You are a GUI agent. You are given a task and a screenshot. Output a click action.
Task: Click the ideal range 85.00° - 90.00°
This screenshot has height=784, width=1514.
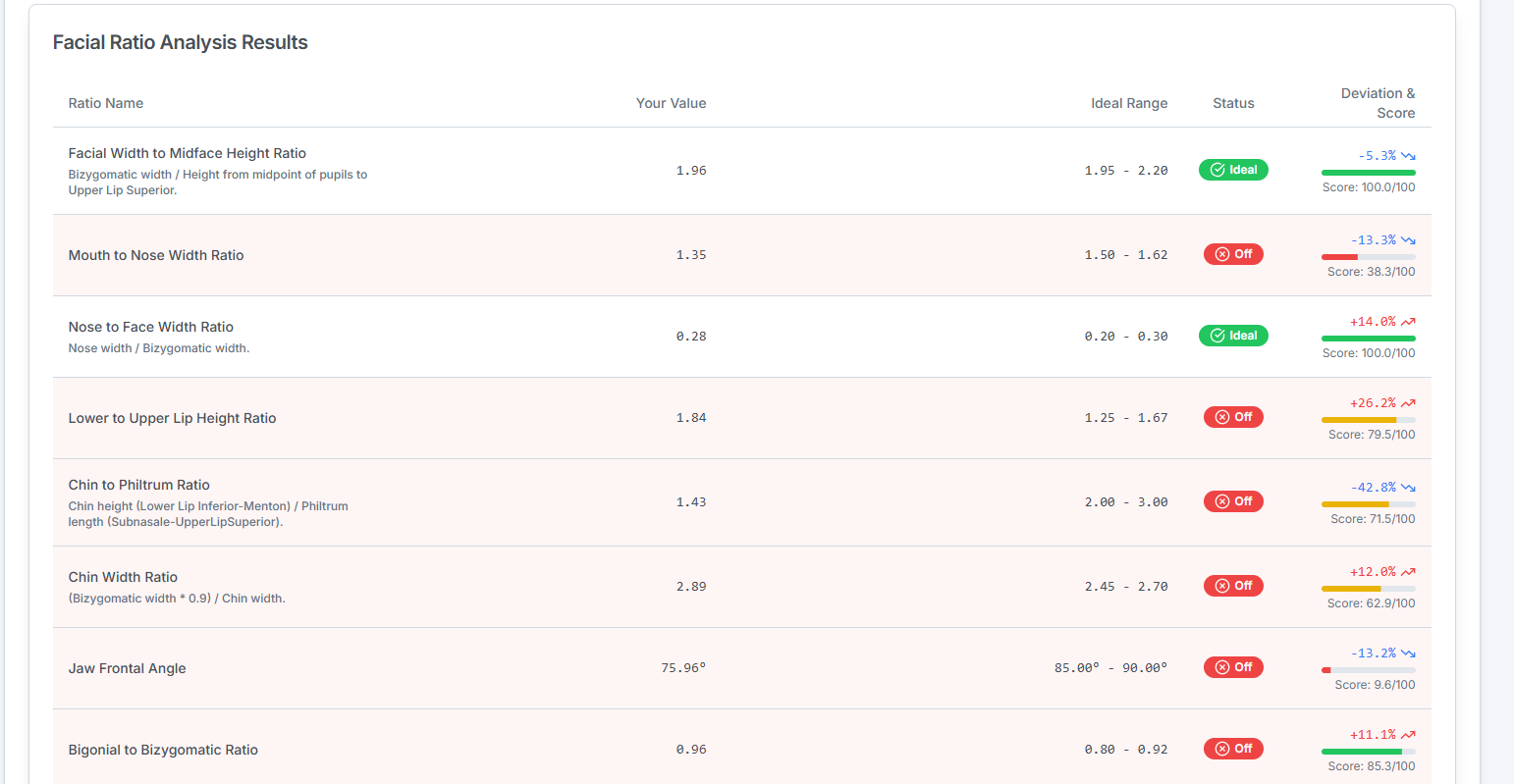[1111, 668]
